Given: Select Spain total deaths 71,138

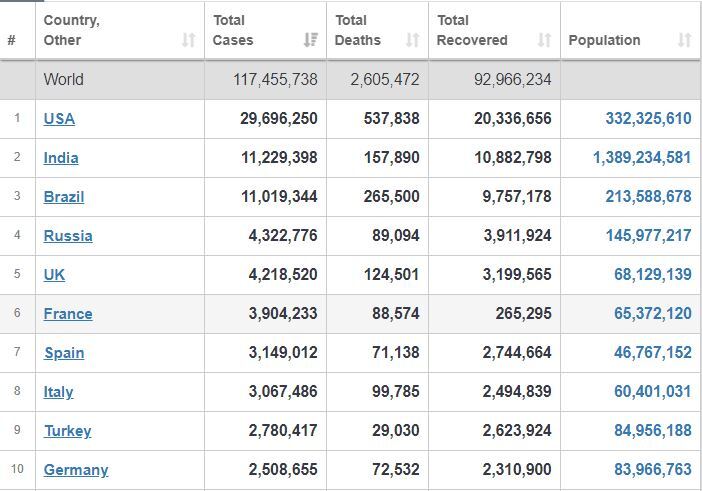Looking at the screenshot, I should click(x=396, y=352).
